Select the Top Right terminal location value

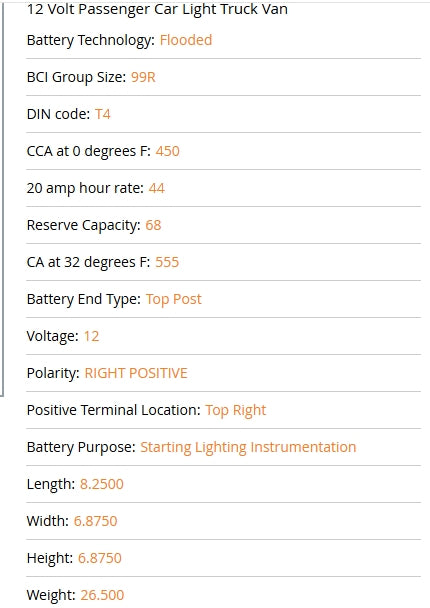click(x=236, y=410)
